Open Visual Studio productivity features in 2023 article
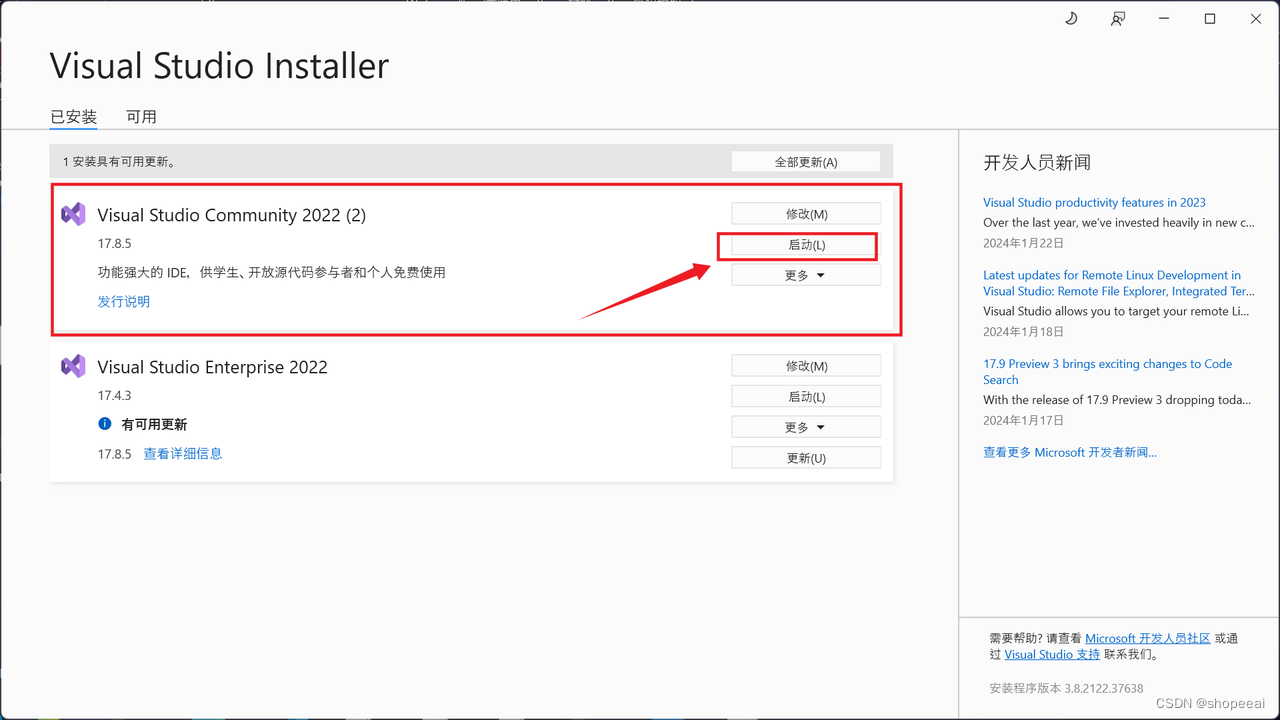Image resolution: width=1280 pixels, height=720 pixels. pos(1094,202)
